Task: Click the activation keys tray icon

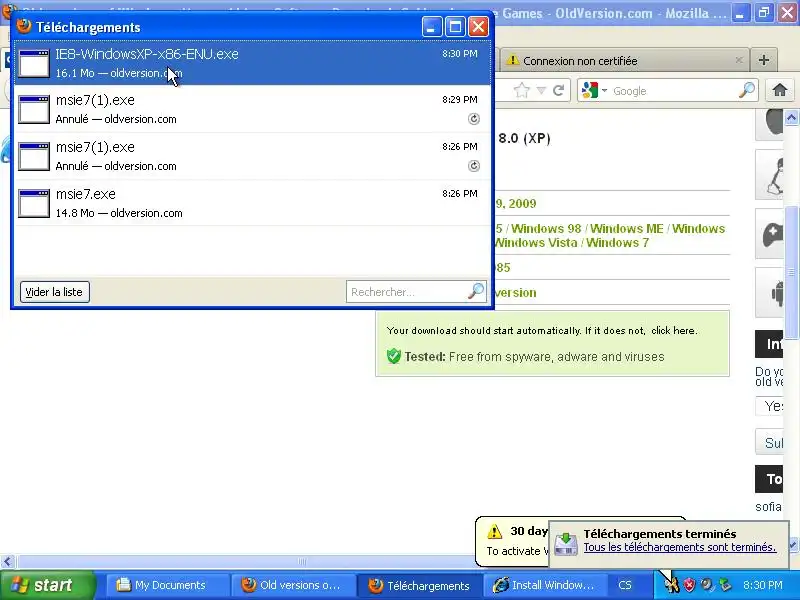Action: (671, 585)
